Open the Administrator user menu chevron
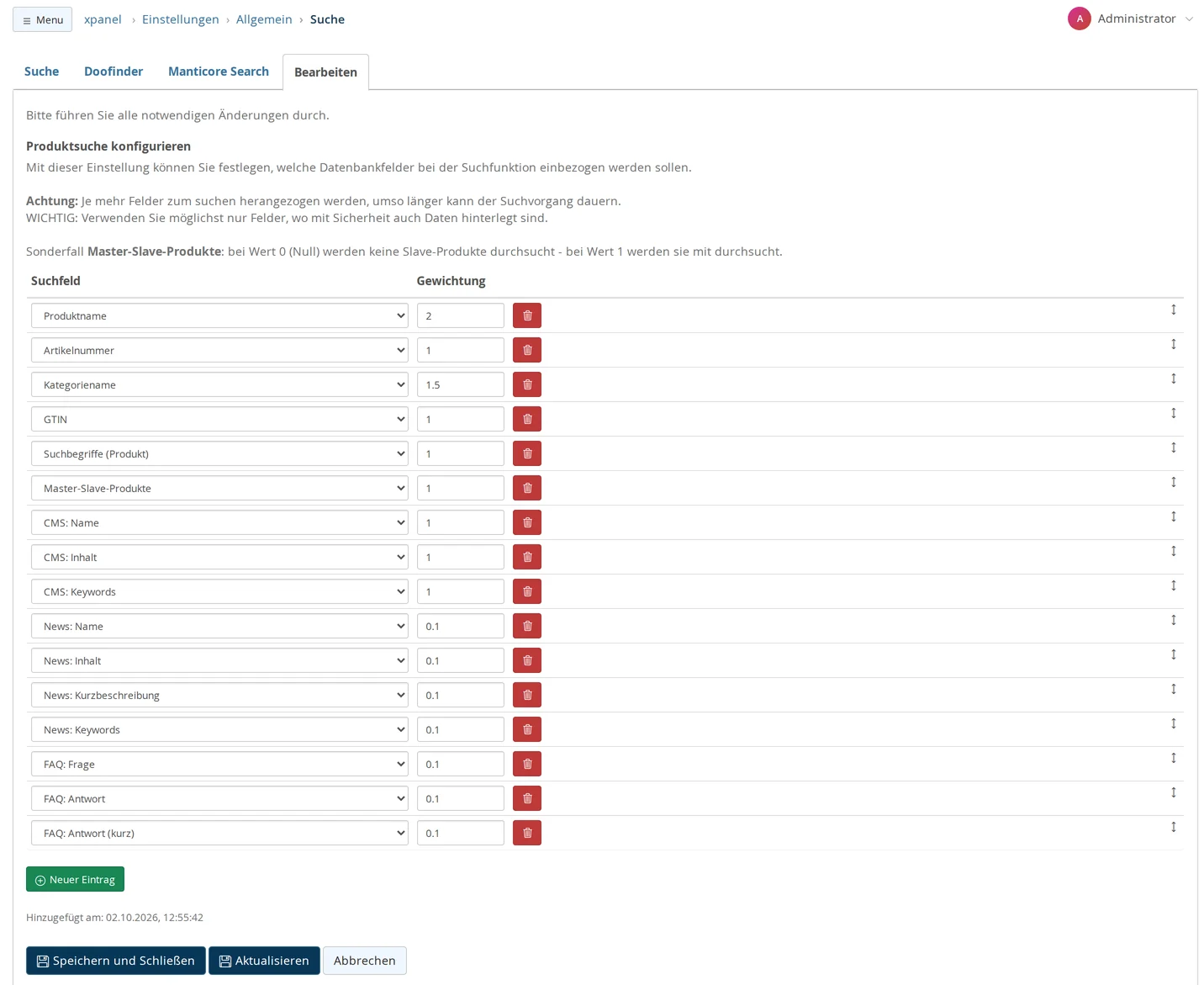This screenshot has height=985, width=1204. [1189, 19]
